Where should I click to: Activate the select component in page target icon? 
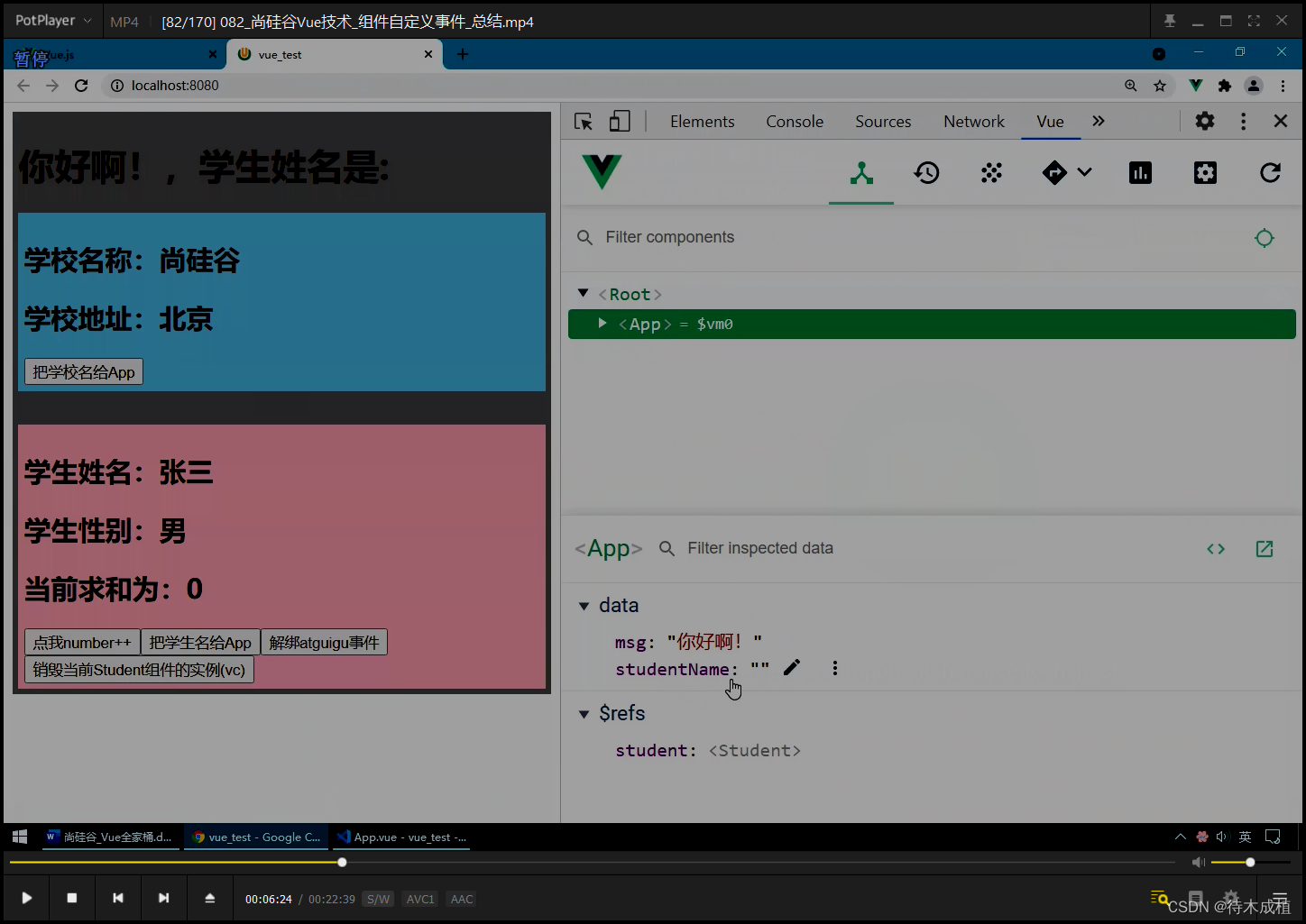point(1265,238)
